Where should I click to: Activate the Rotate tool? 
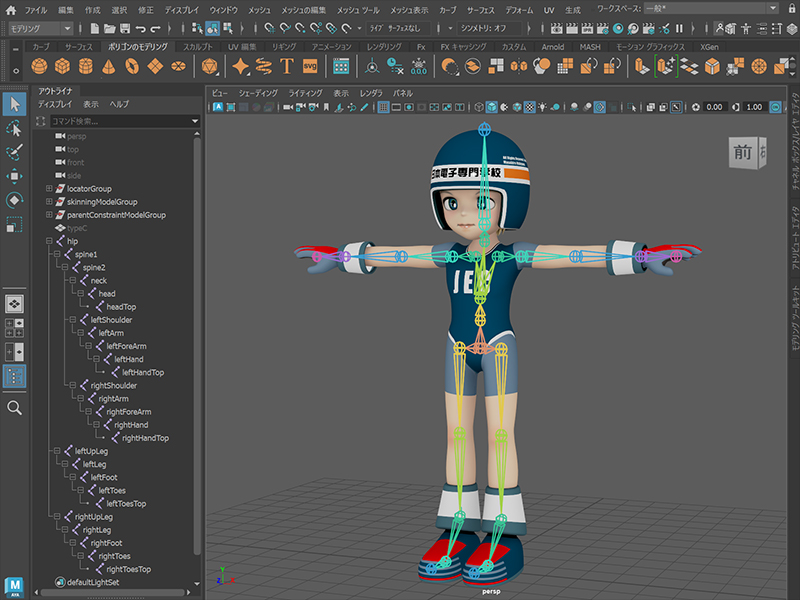(x=15, y=201)
